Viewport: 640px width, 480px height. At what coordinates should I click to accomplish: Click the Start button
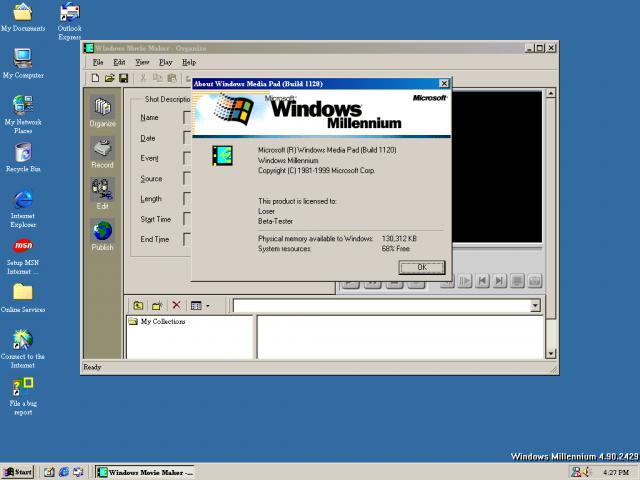(x=18, y=472)
